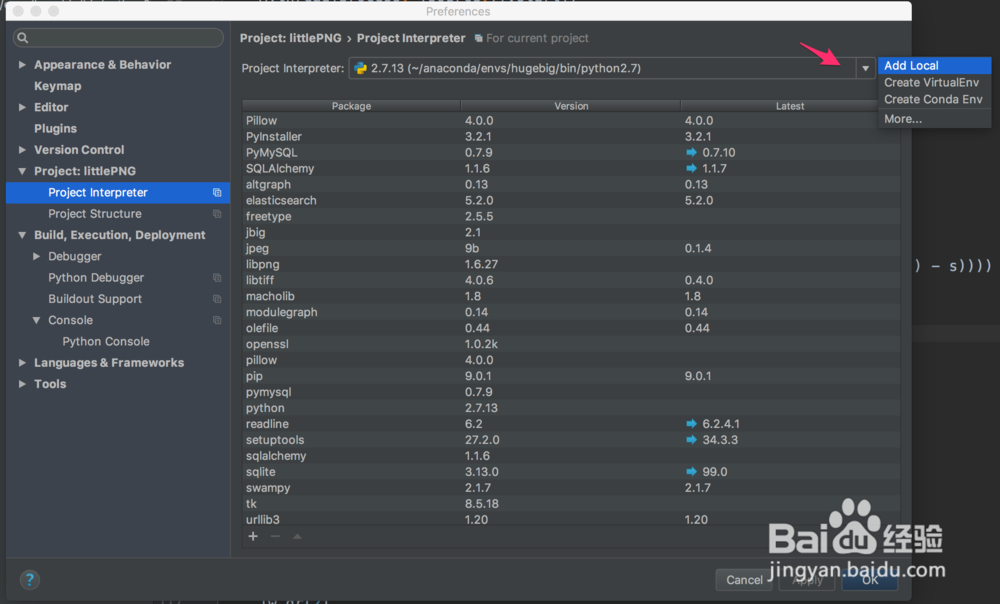Expand the Editor settings section

[22, 107]
